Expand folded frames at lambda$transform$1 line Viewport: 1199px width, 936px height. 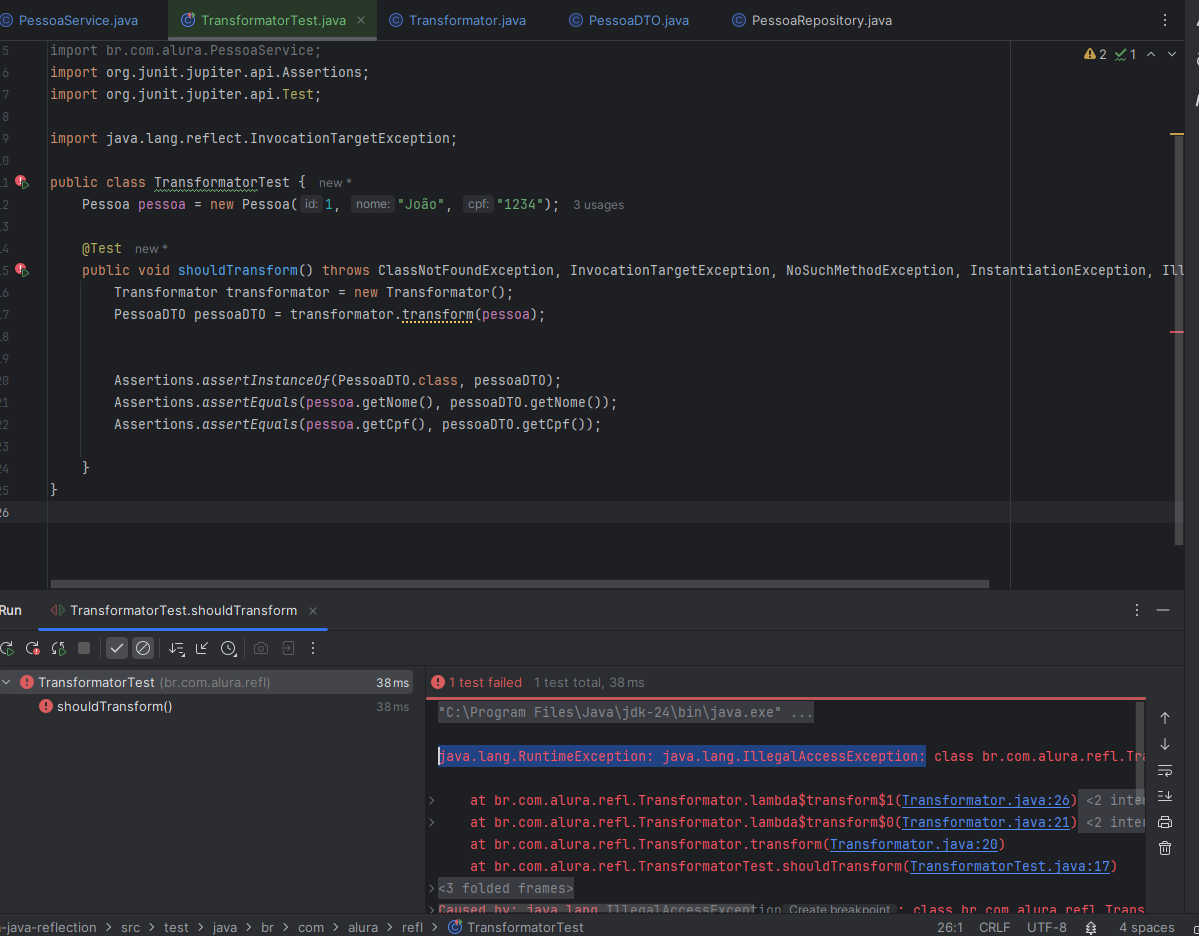pyautogui.click(x=432, y=801)
